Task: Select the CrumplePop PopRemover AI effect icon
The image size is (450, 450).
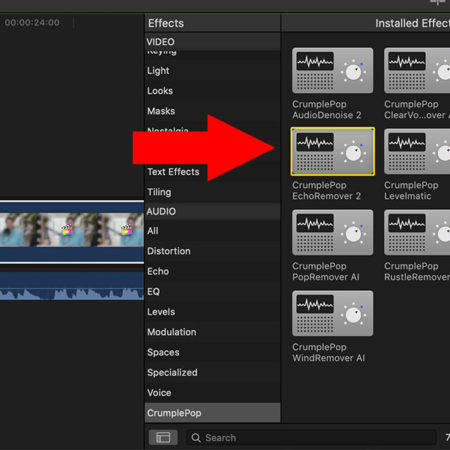Action: (332, 232)
